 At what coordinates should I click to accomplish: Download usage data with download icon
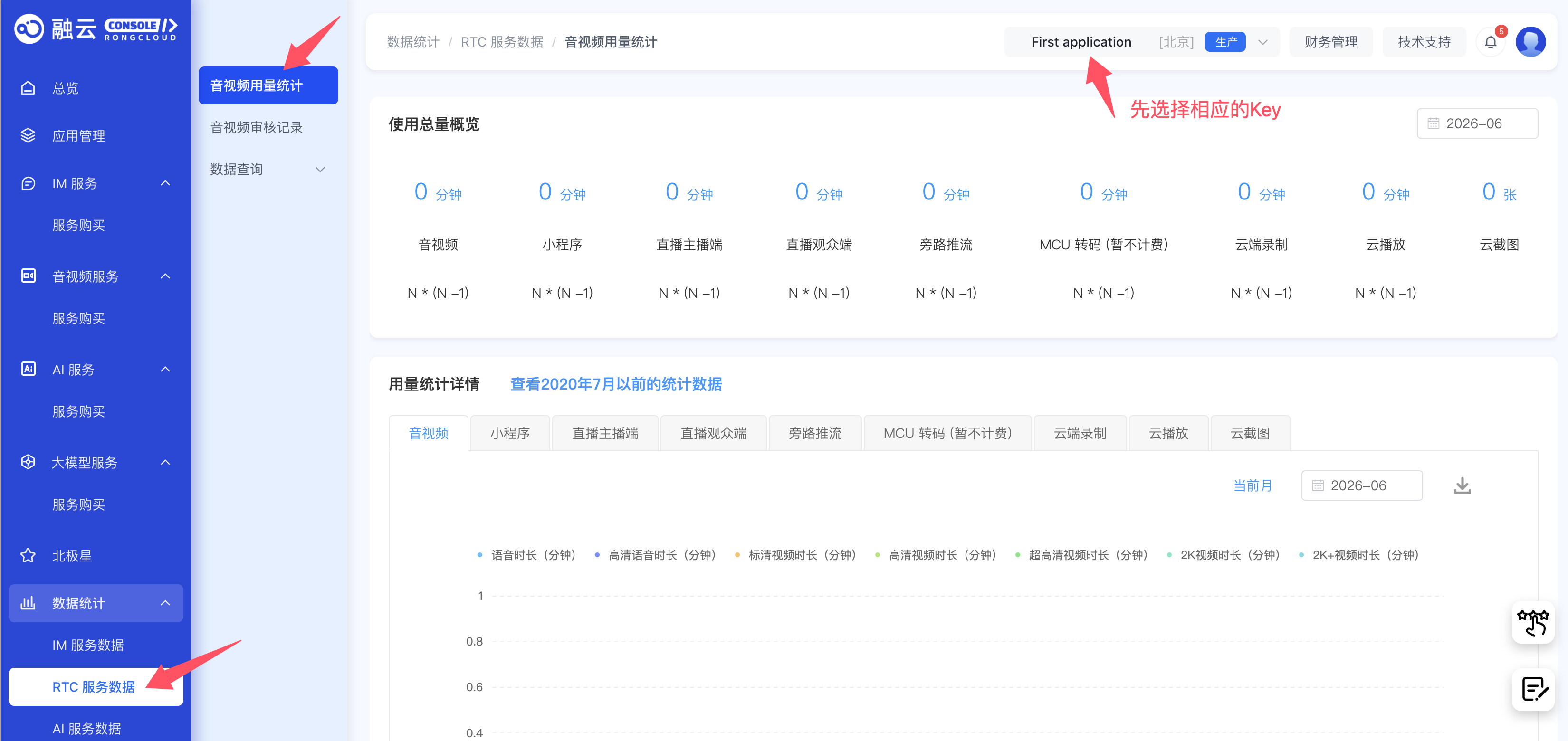(x=1462, y=485)
